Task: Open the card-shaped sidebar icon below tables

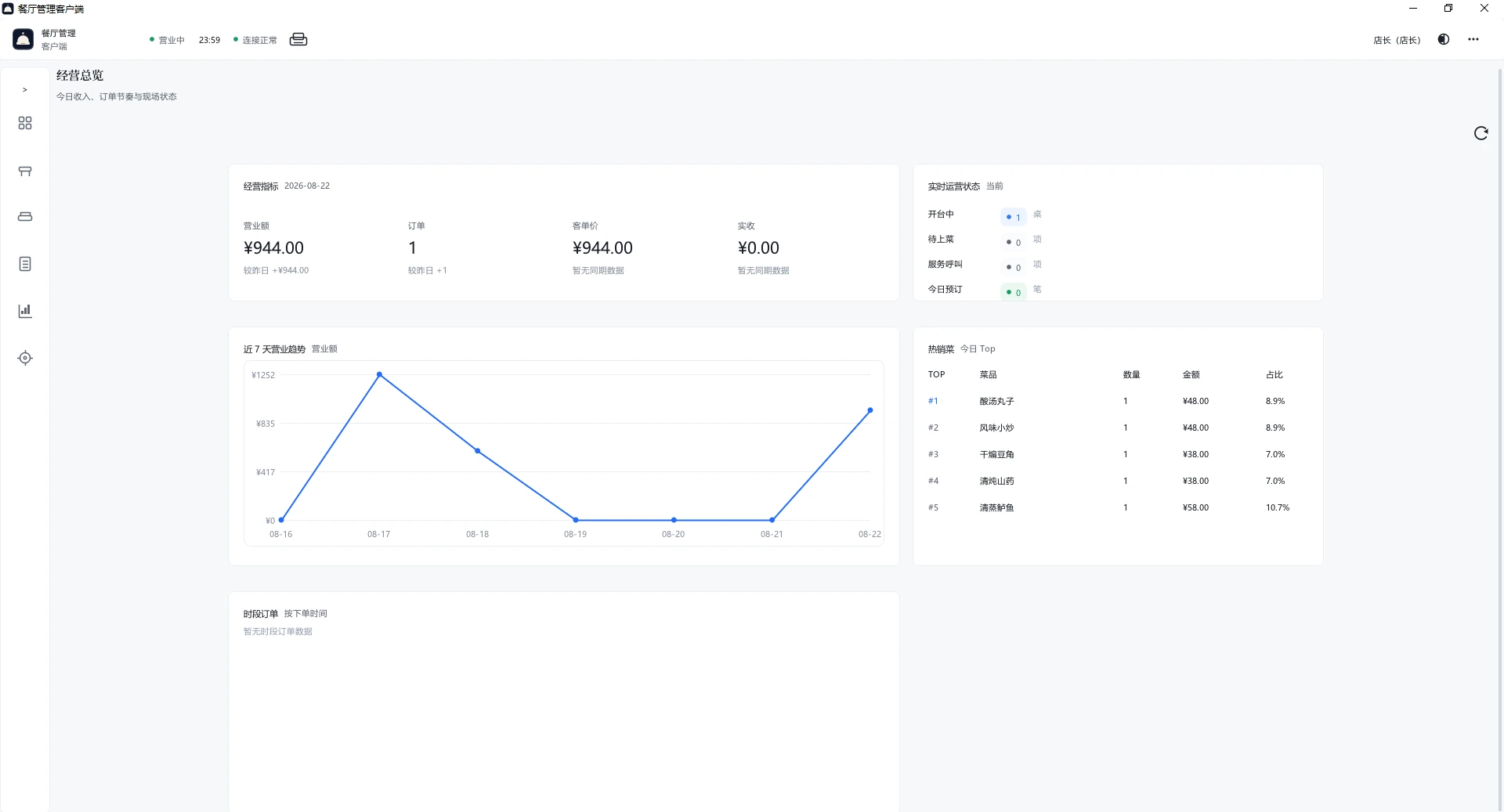Action: click(x=25, y=217)
